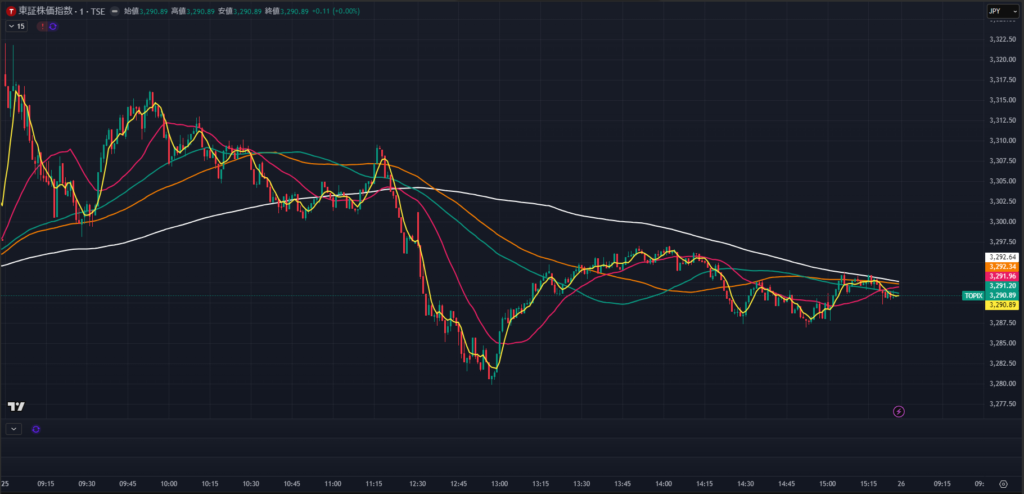The height and width of the screenshot is (494, 1024).
Task: Open the JPY currency dropdown
Action: click(x=998, y=11)
